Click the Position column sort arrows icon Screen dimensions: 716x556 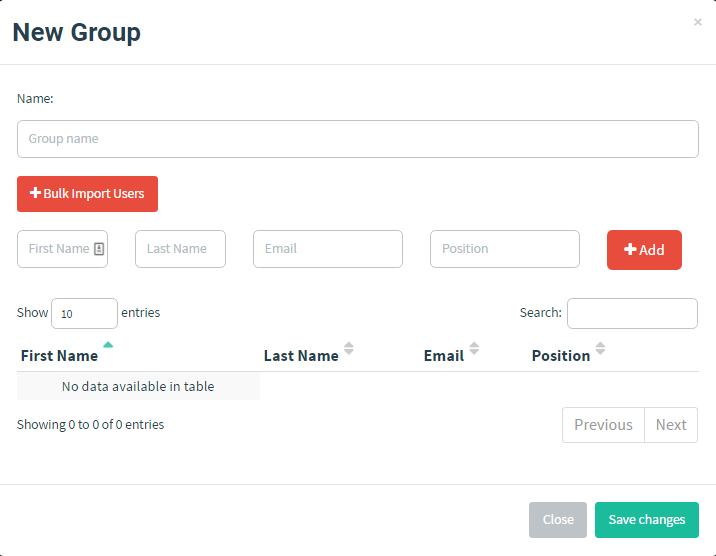click(x=600, y=349)
